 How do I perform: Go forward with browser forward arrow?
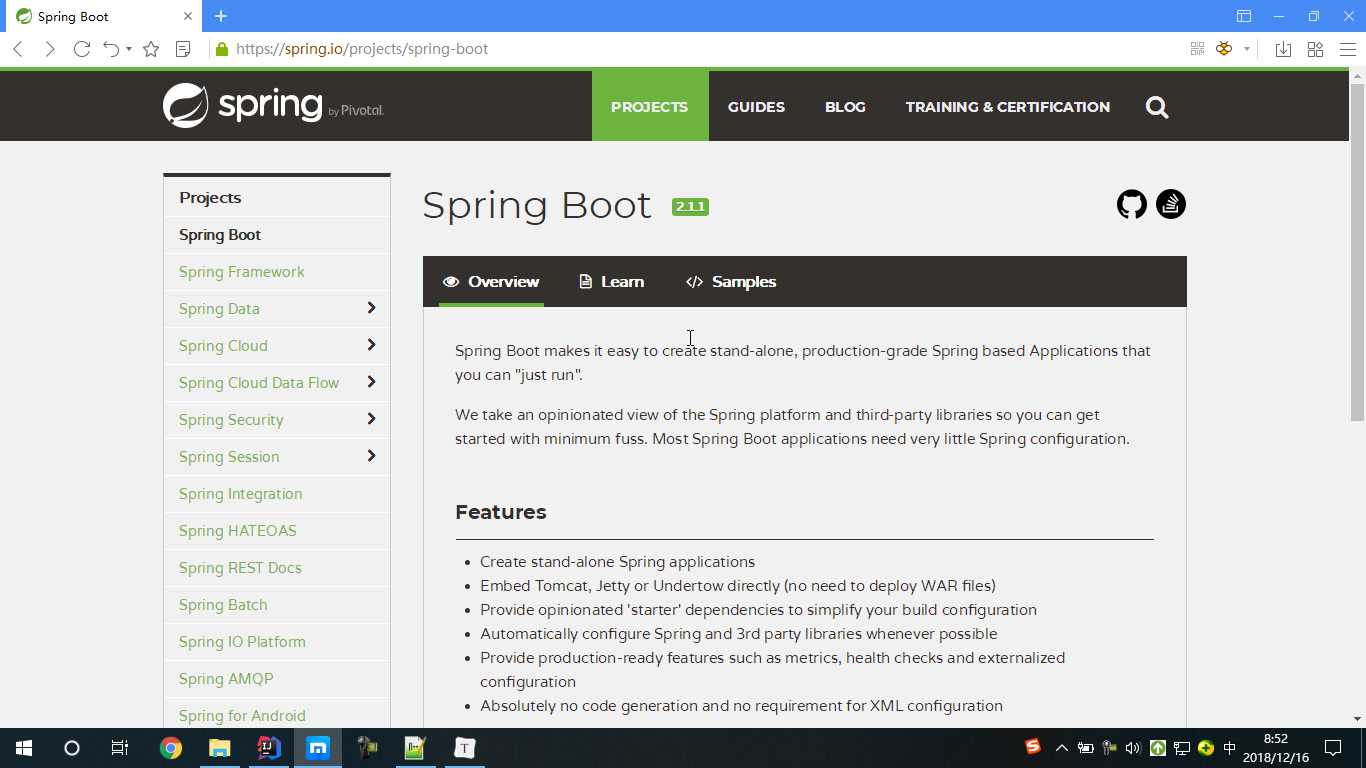tap(49, 49)
